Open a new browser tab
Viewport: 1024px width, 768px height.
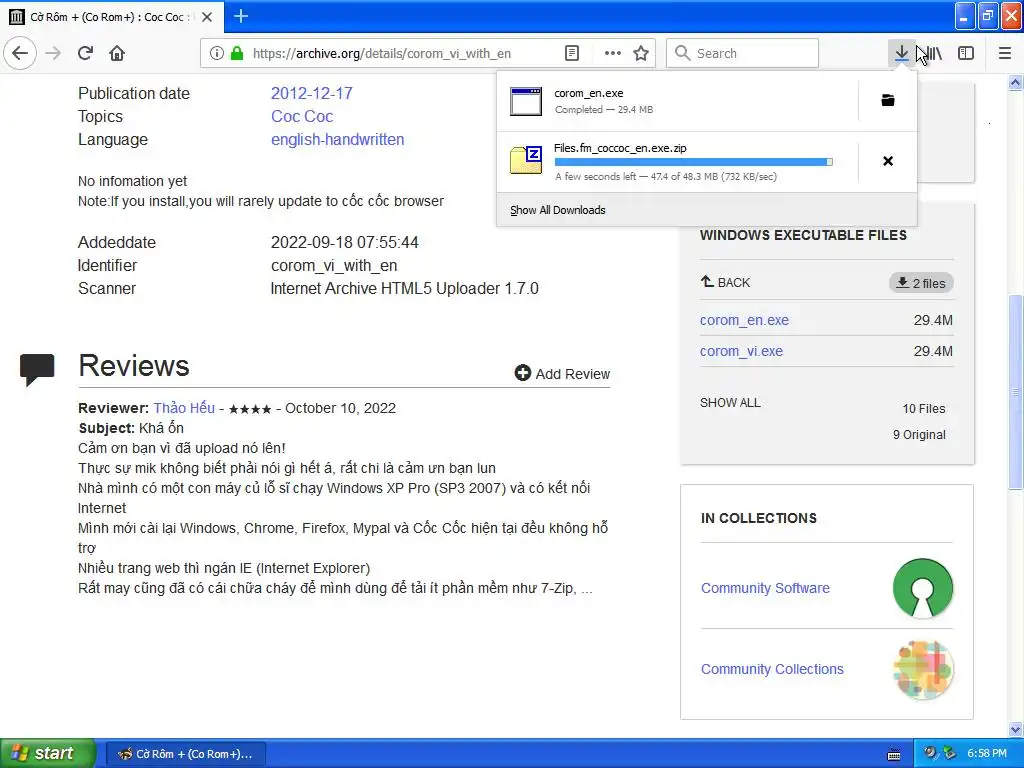tap(240, 16)
